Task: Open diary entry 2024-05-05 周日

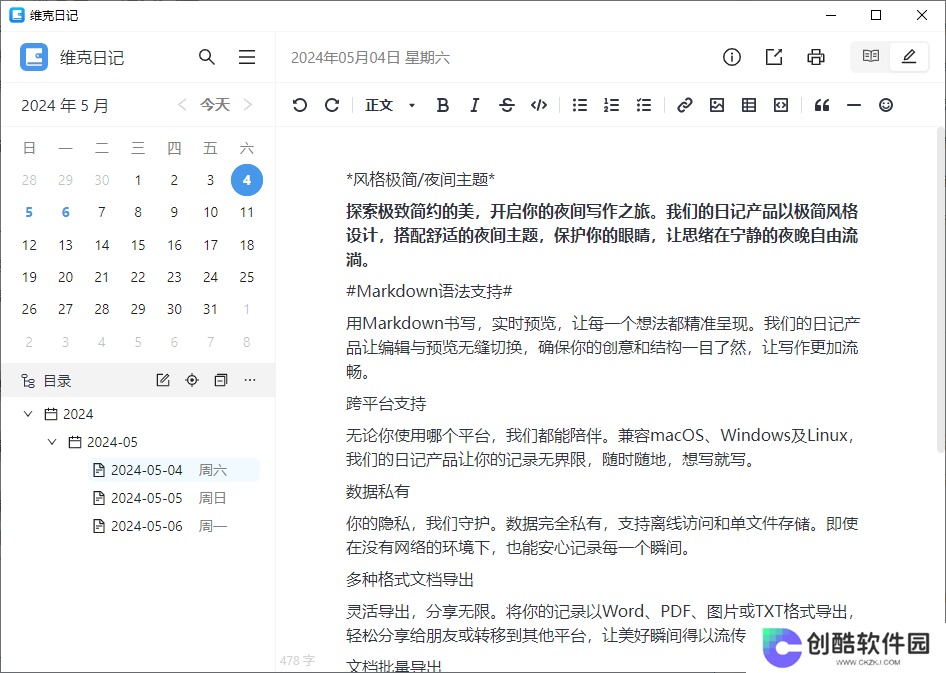Action: point(174,498)
